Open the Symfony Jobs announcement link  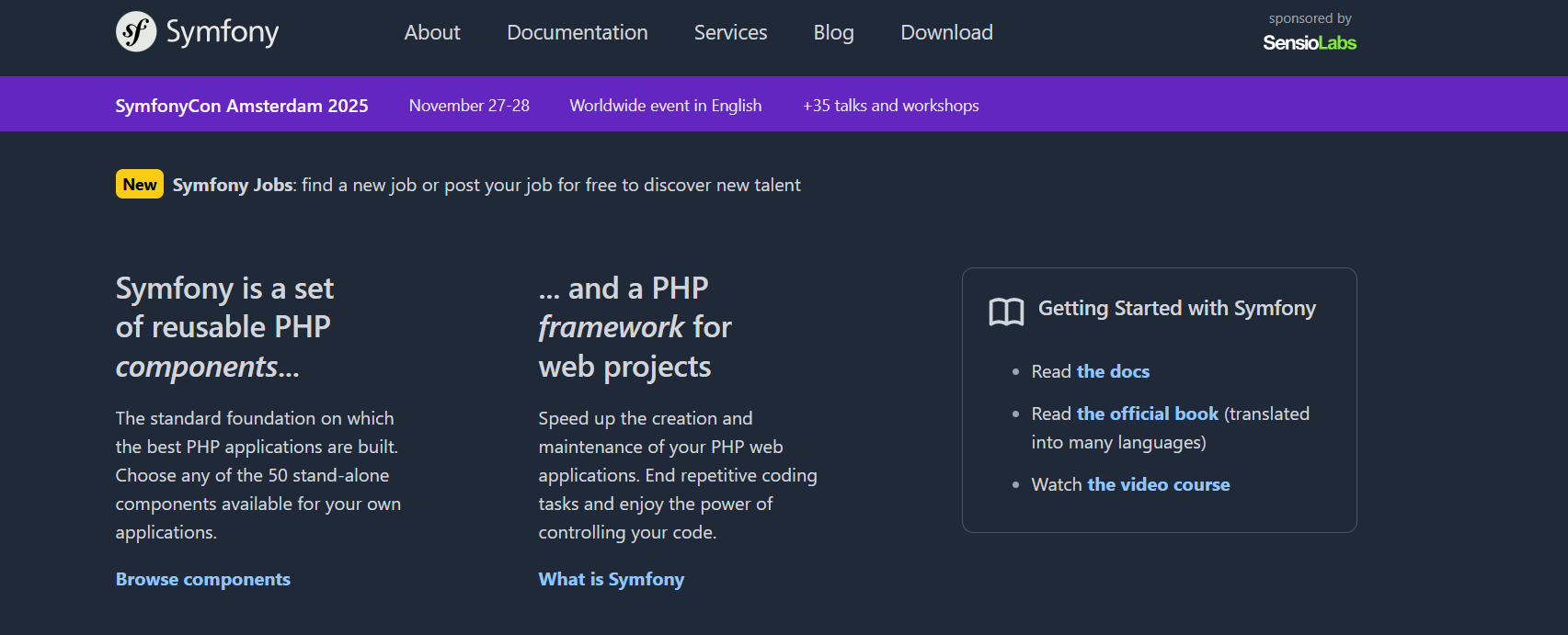[x=233, y=186]
